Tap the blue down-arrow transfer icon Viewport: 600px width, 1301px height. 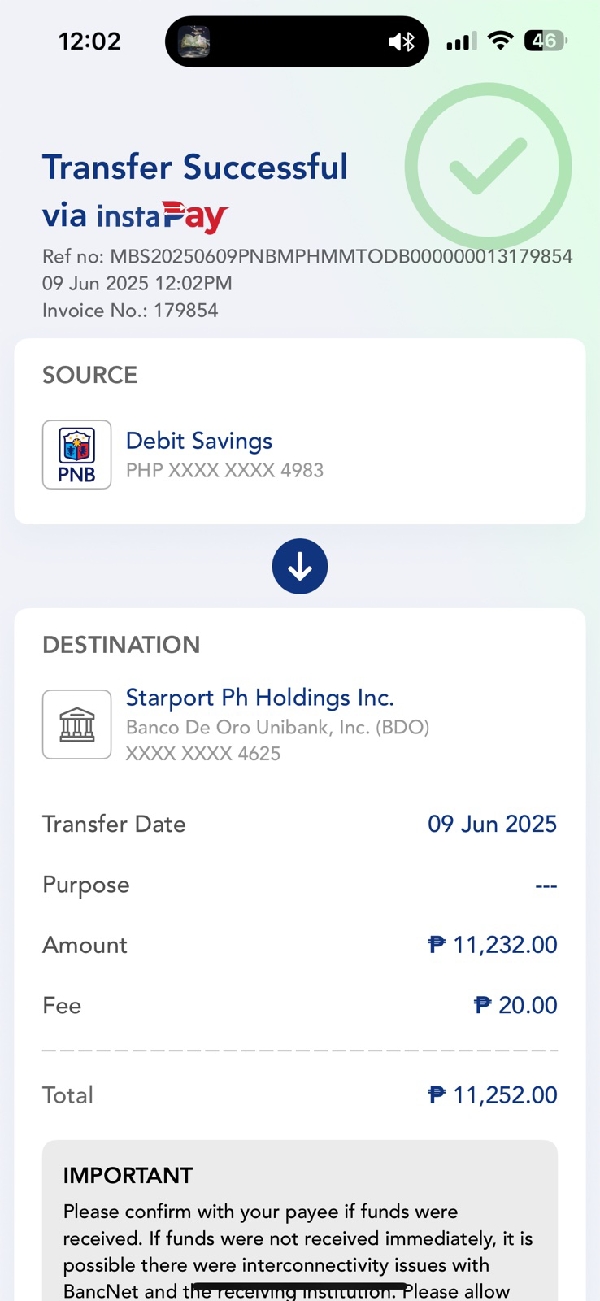click(x=300, y=566)
